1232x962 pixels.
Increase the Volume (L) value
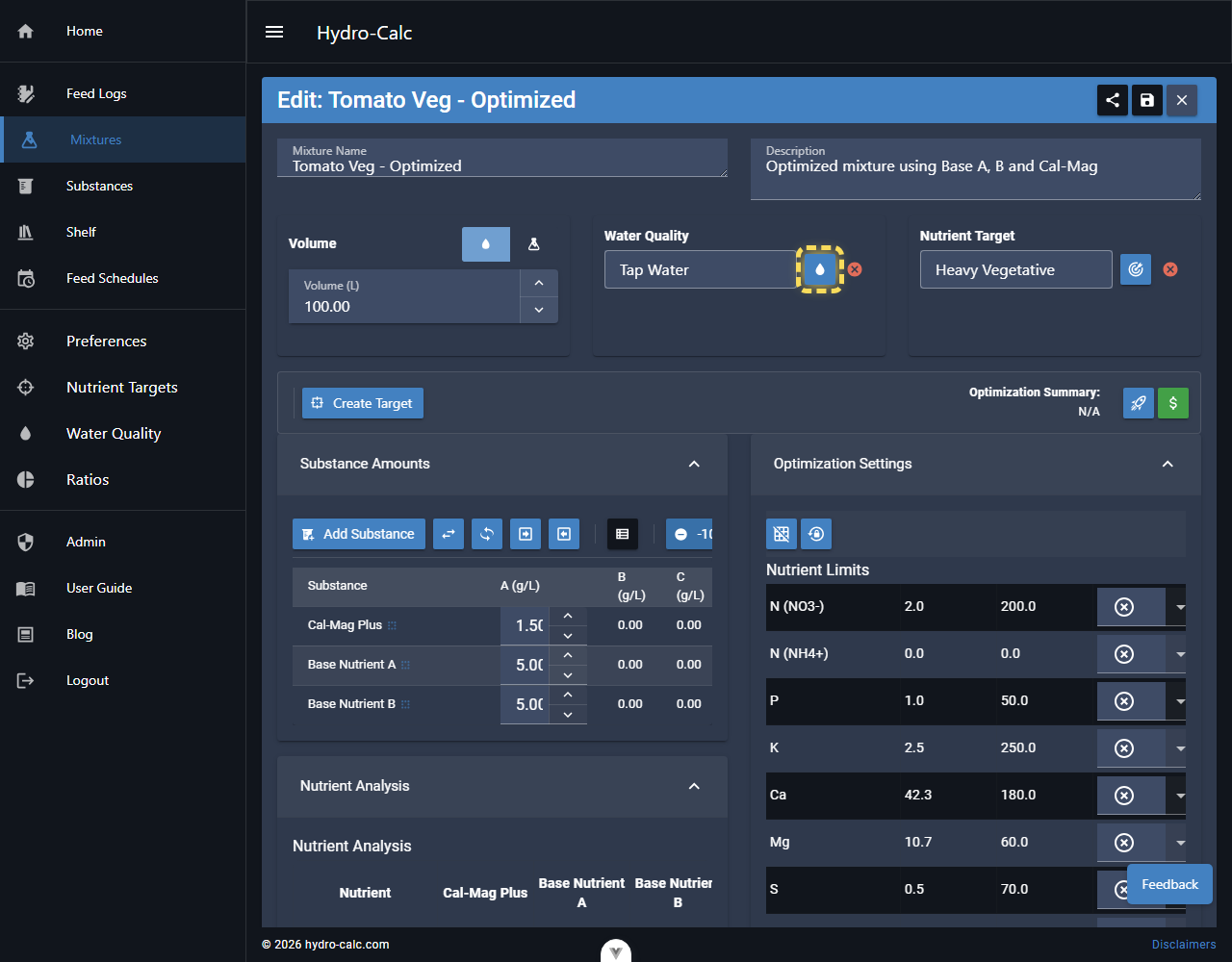(x=539, y=283)
